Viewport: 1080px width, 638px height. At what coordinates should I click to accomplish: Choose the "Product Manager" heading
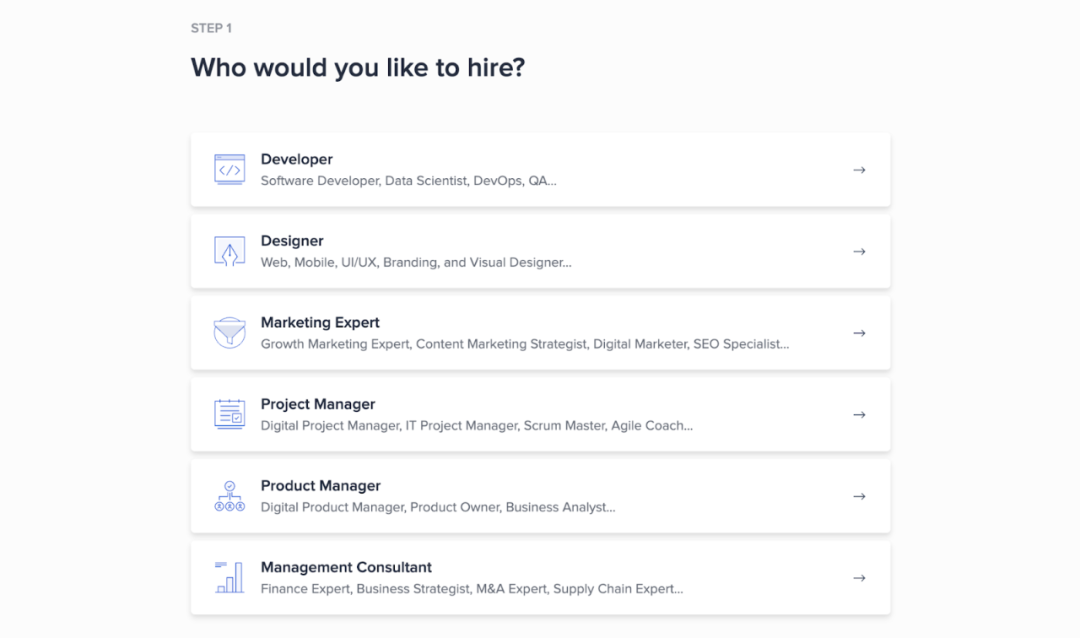[320, 485]
